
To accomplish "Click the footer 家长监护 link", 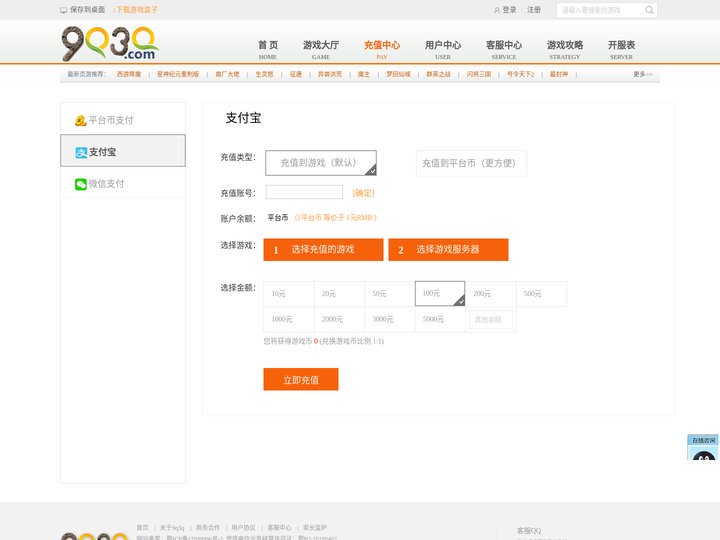I will point(315,528).
